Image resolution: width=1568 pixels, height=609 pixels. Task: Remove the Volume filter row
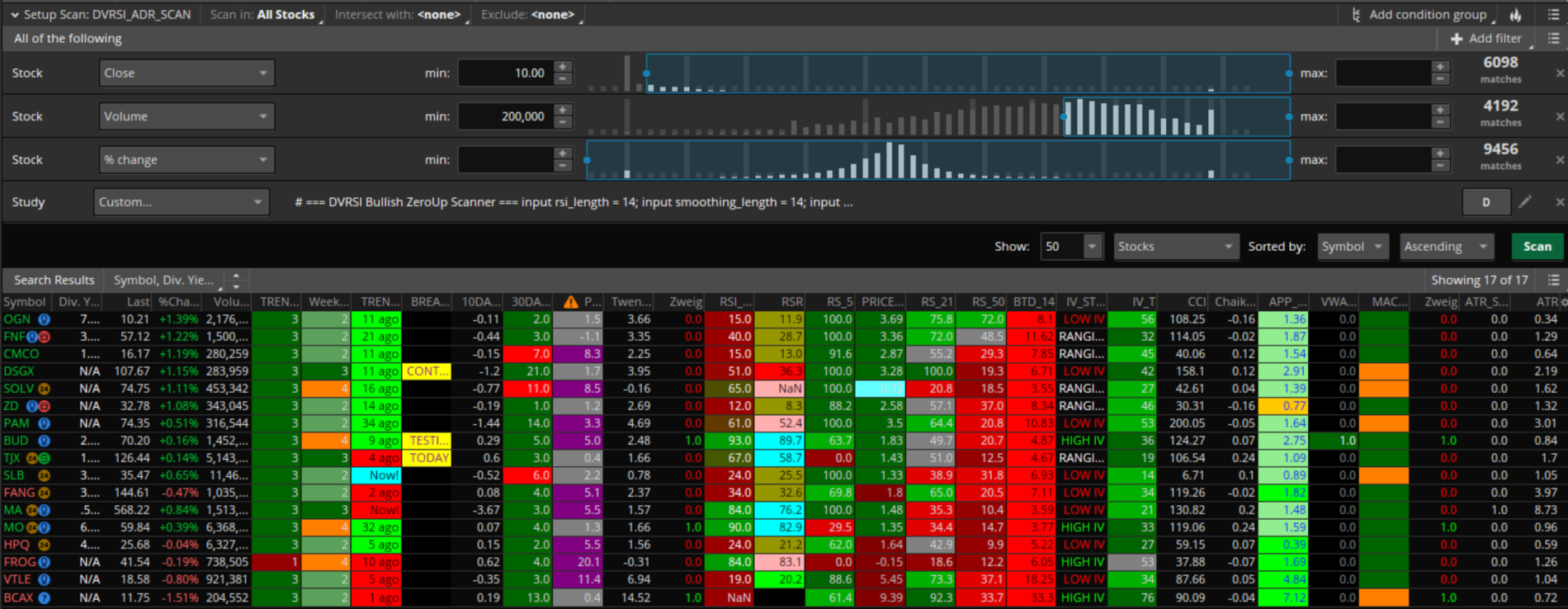[x=1560, y=116]
